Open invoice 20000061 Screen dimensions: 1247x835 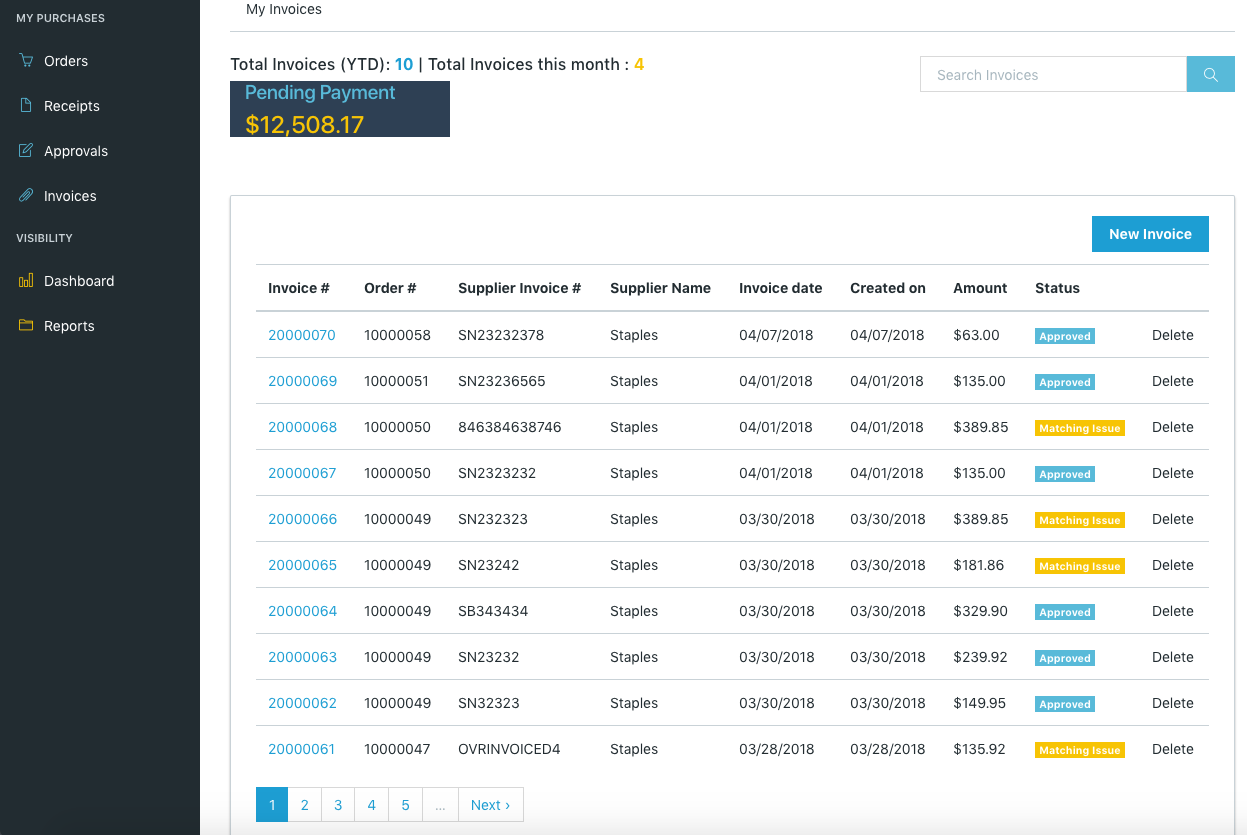tap(301, 749)
